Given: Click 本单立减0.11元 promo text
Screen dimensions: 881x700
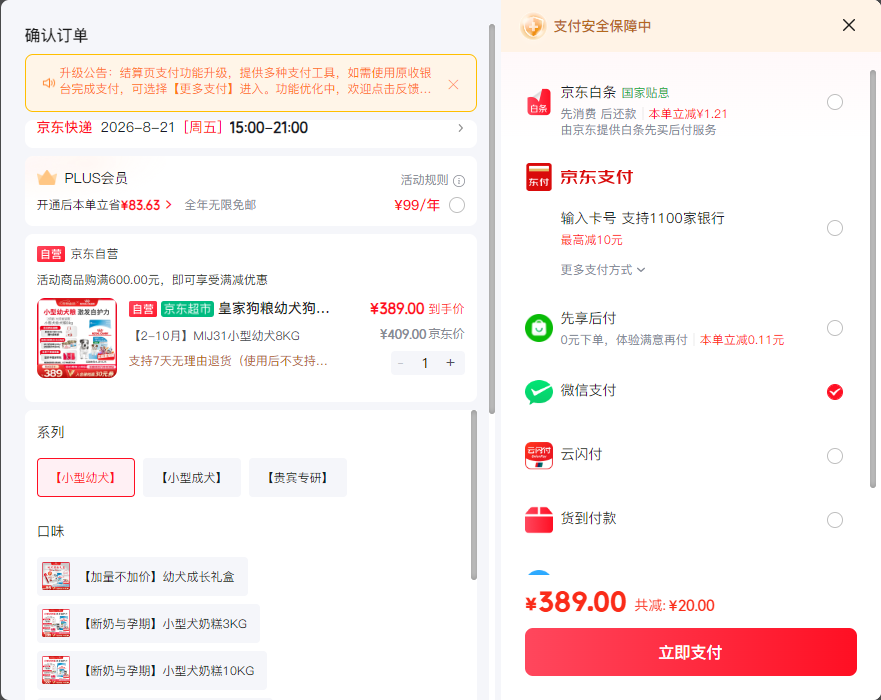Looking at the screenshot, I should [742, 340].
